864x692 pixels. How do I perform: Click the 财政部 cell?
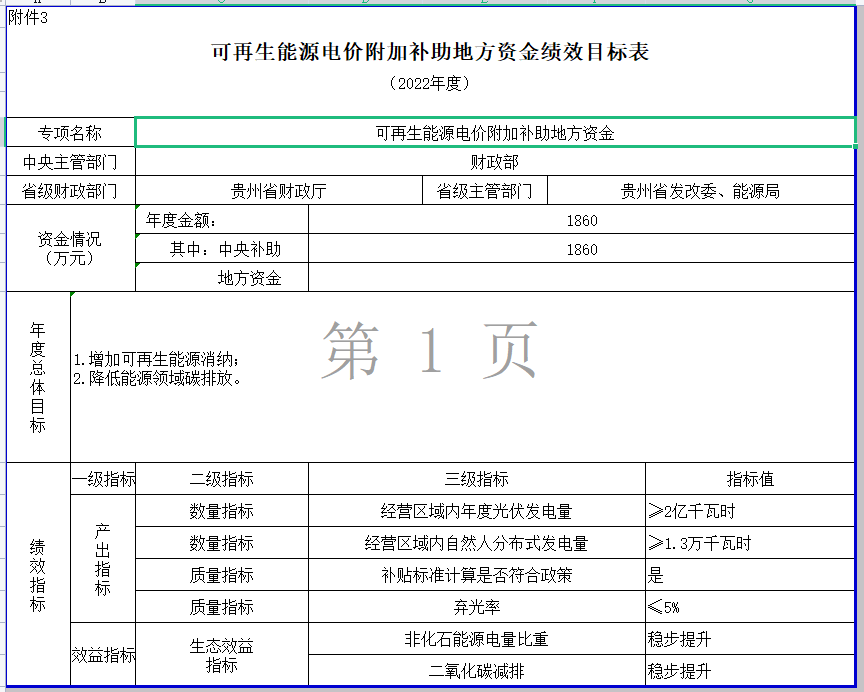click(x=494, y=162)
